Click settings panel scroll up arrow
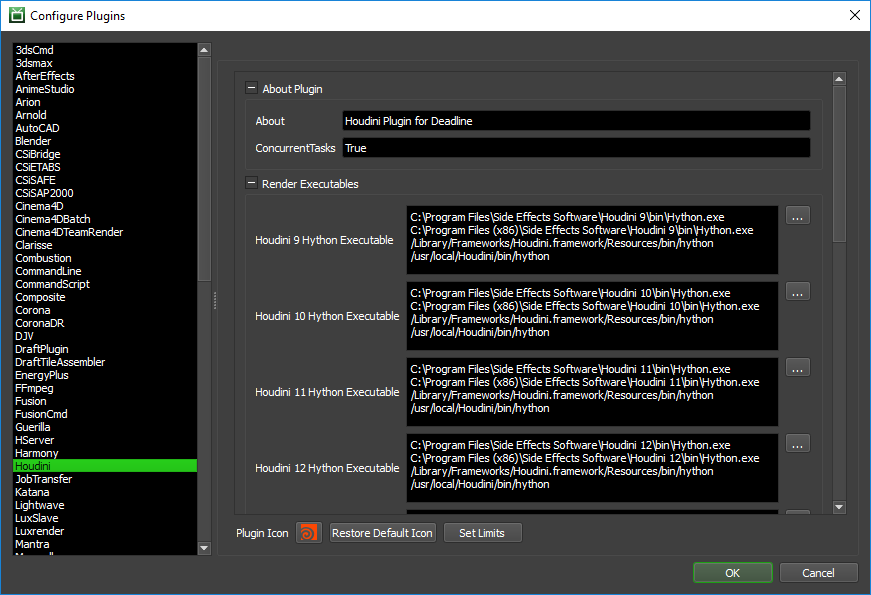 pyautogui.click(x=839, y=79)
